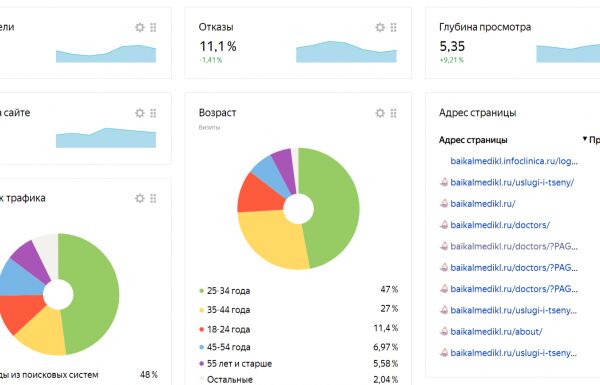Viewport: 600px width, 385px height.
Task: Click the 48 % search systems value
Action: (x=149, y=374)
